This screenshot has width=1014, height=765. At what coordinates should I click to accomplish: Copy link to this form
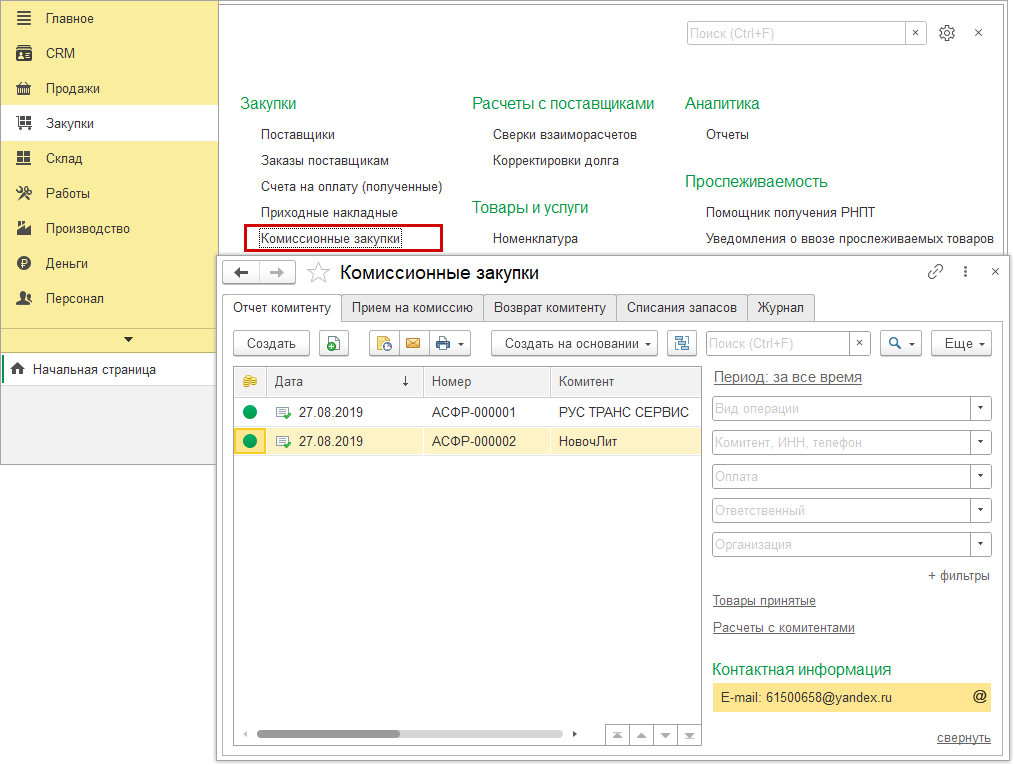pos(935,272)
